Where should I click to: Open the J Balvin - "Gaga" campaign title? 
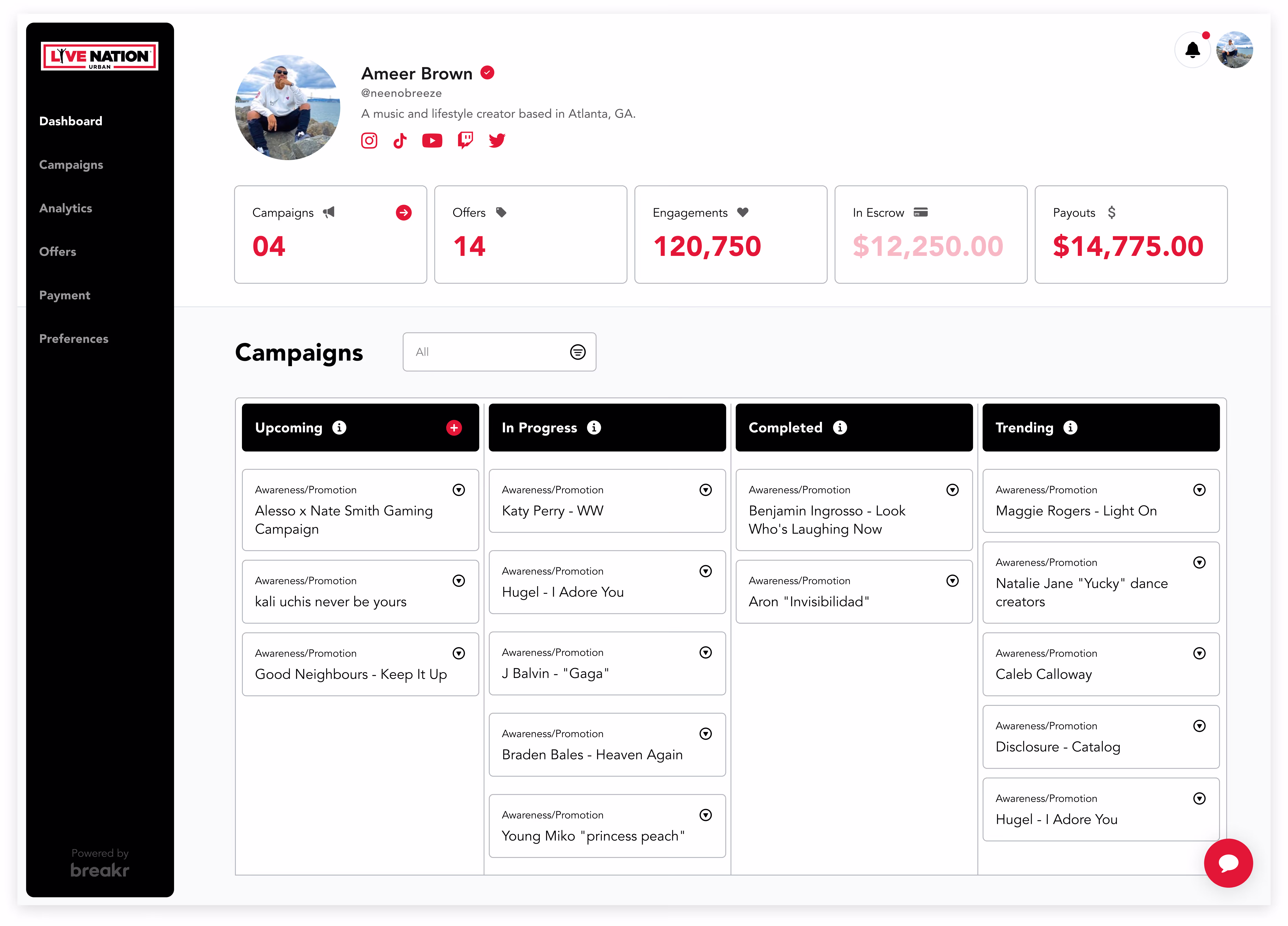tap(555, 673)
